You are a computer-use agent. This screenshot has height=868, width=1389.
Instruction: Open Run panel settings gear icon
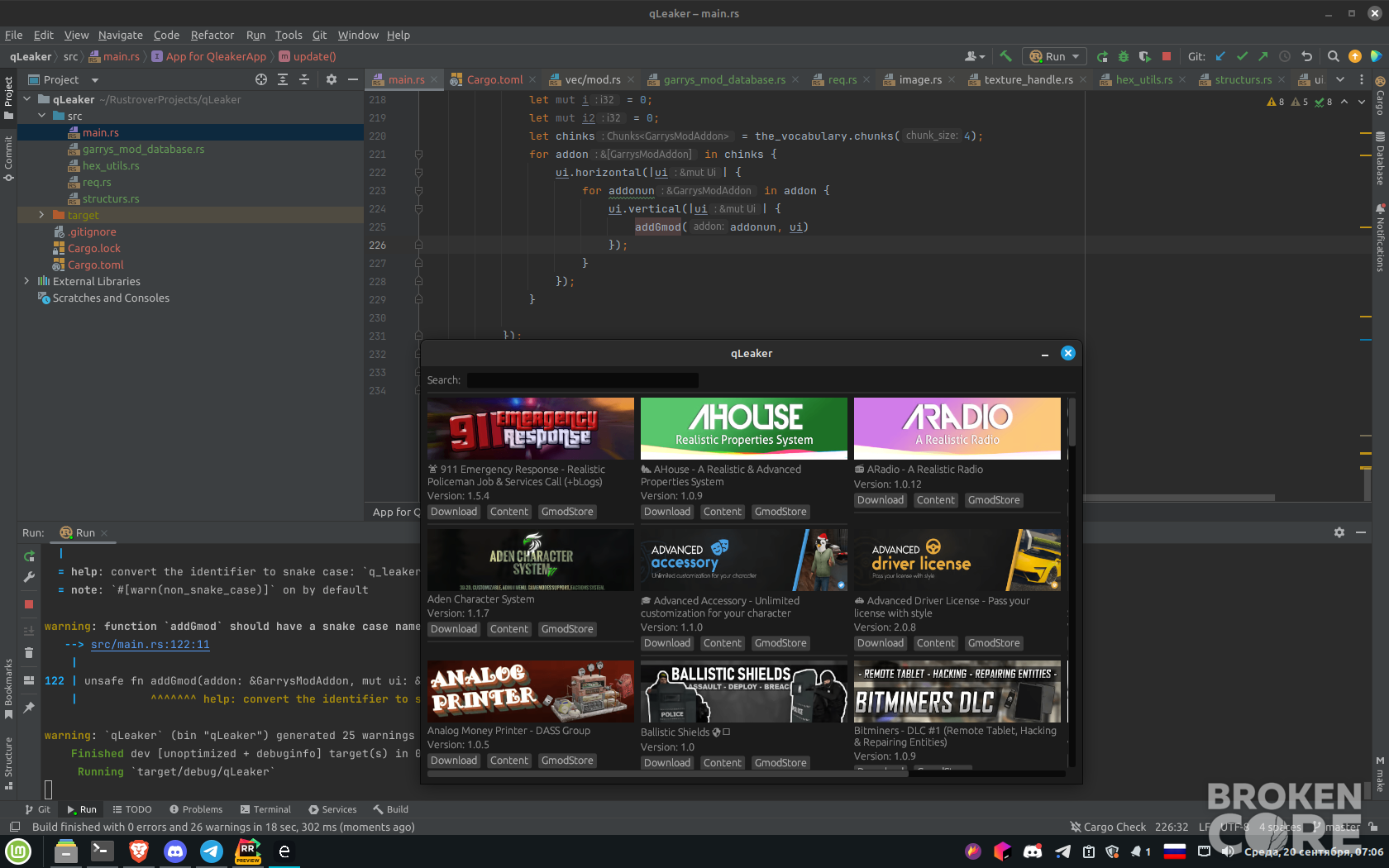click(1339, 532)
